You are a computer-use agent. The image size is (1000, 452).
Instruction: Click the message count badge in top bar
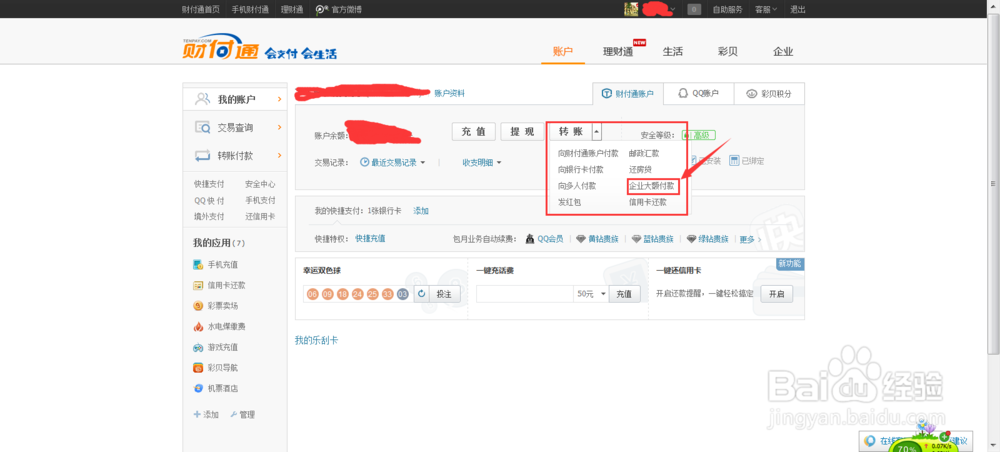click(x=695, y=10)
